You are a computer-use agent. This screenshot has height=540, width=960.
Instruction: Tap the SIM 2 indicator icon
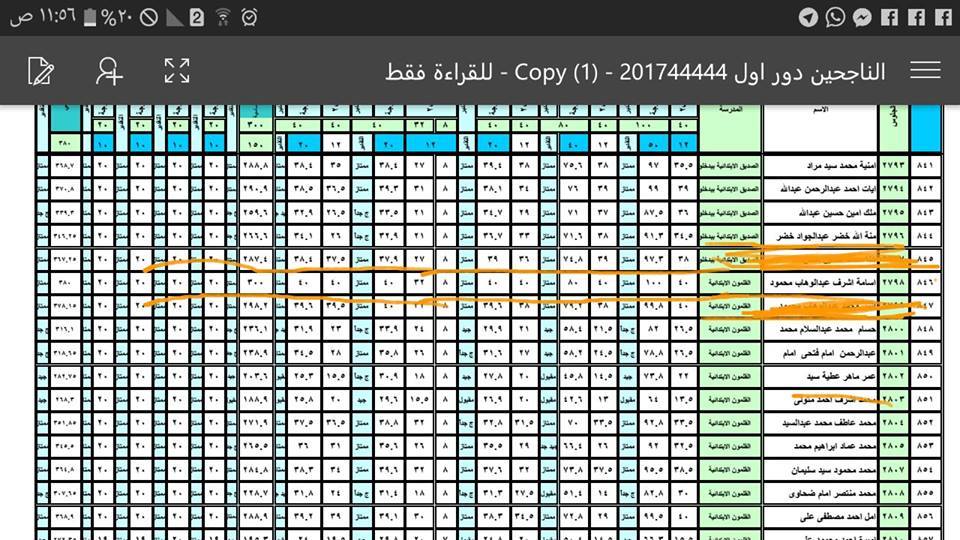pos(197,17)
